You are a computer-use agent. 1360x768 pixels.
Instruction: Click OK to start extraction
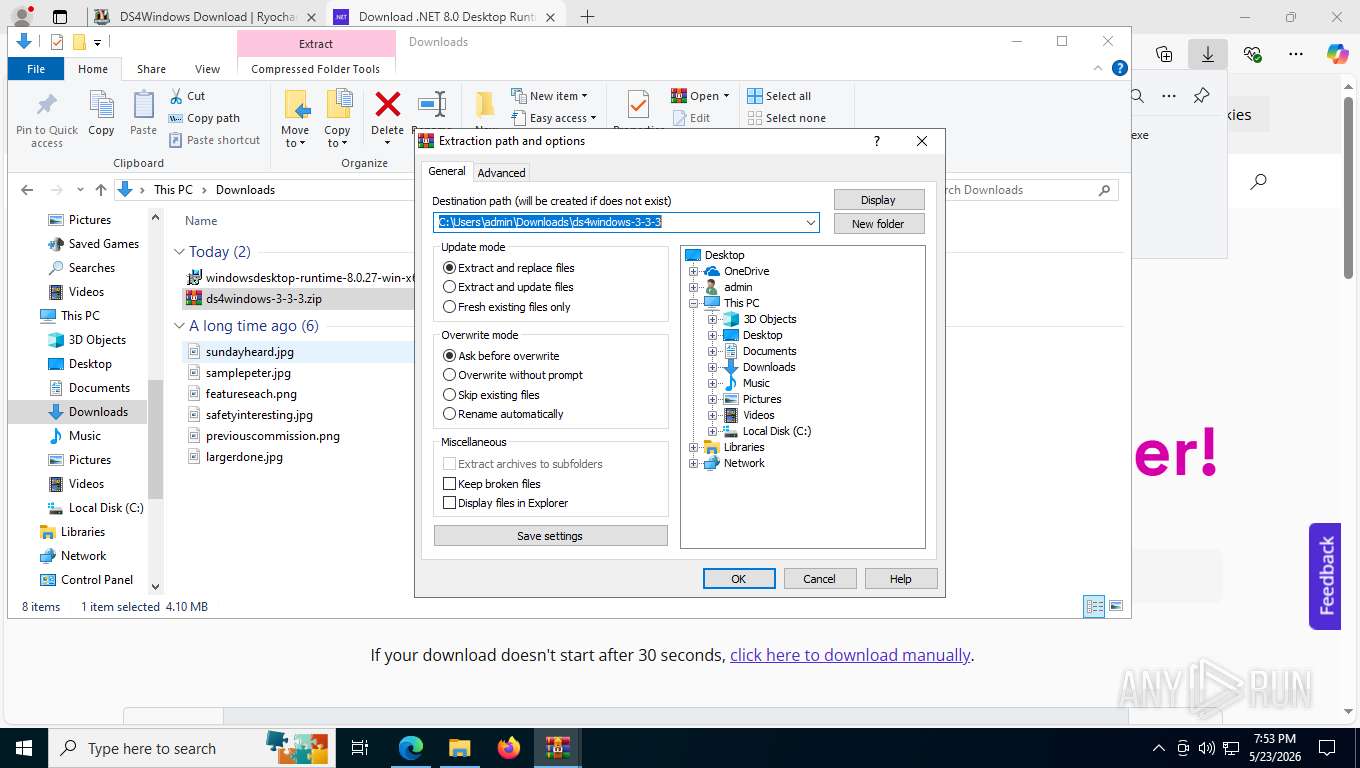click(739, 579)
